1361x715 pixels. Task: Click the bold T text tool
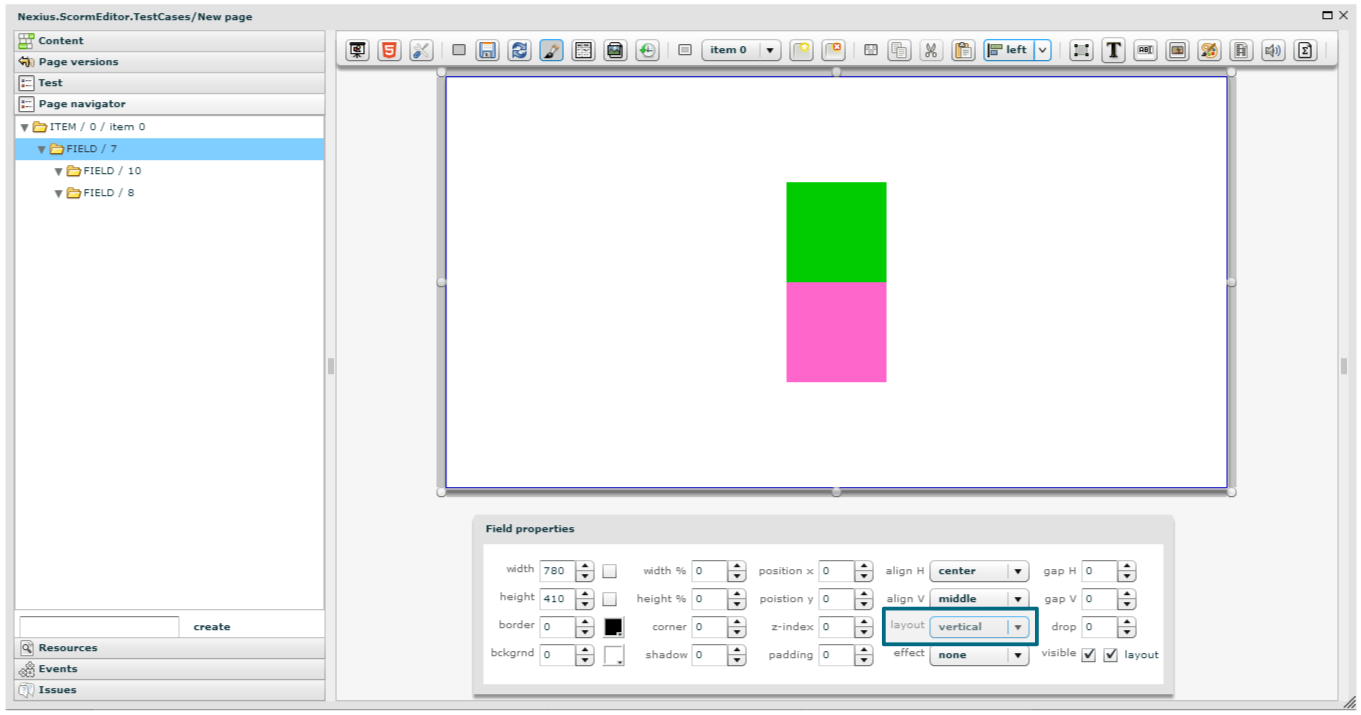1113,50
